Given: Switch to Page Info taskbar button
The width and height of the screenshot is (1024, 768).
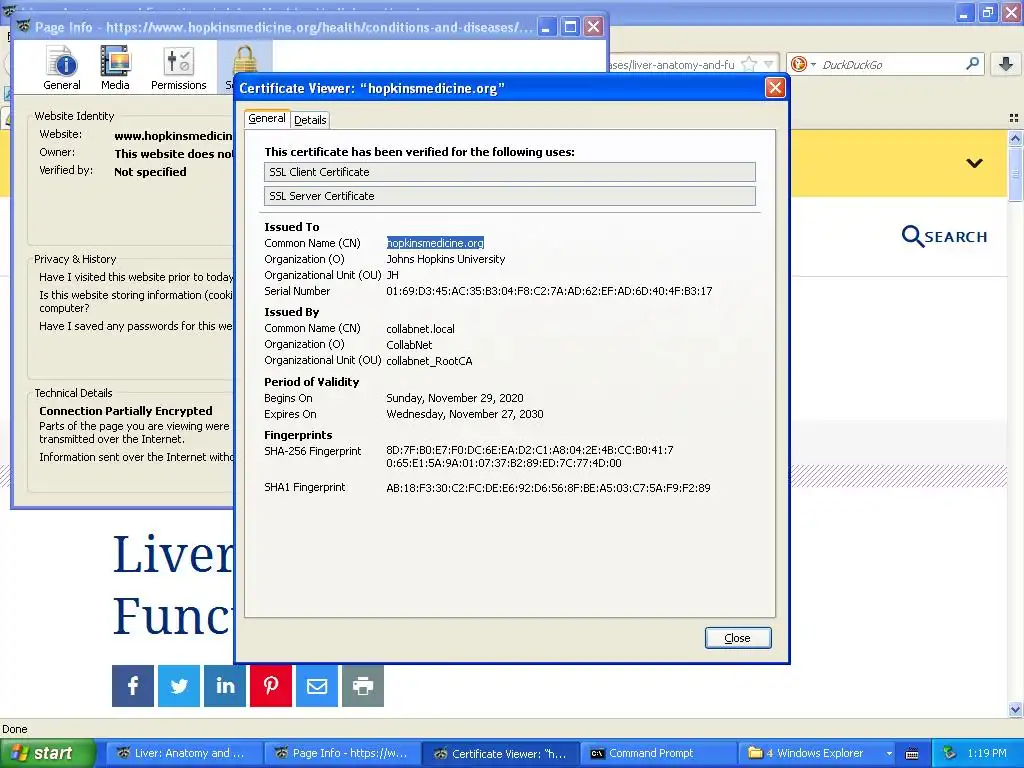Looking at the screenshot, I should point(342,753).
